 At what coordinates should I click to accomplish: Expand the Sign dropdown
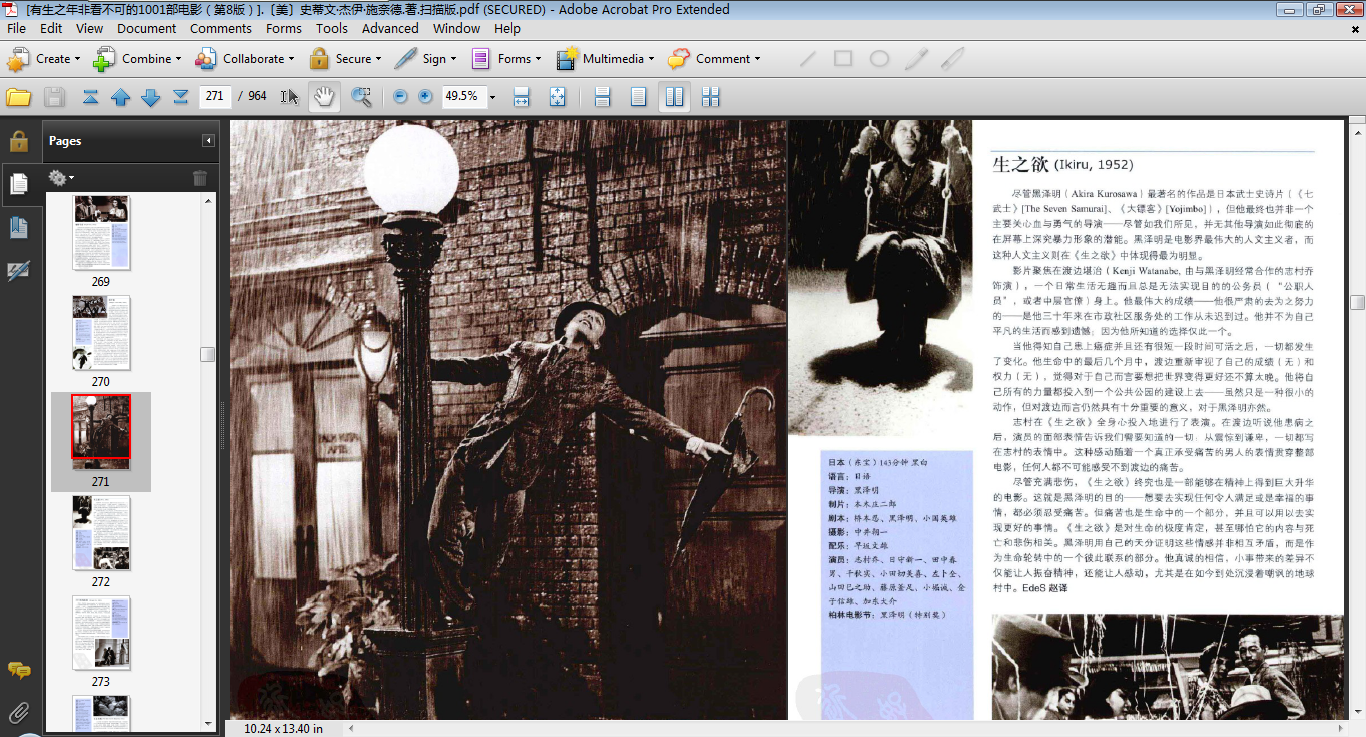[x=425, y=59]
